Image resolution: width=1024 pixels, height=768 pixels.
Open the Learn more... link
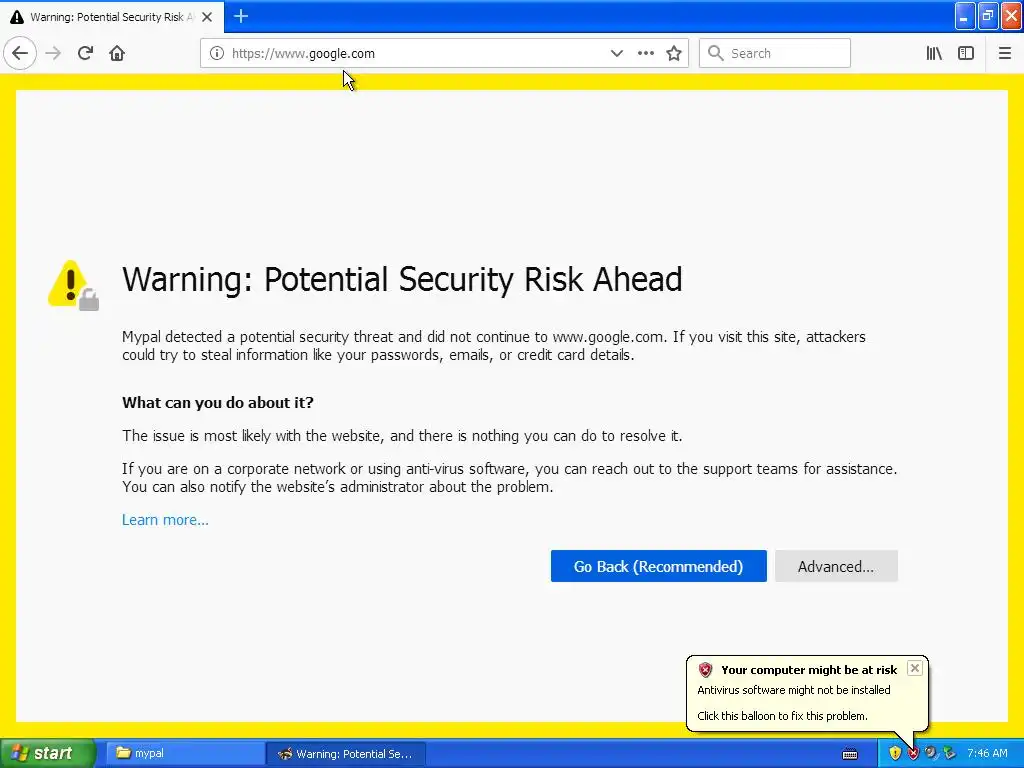click(x=165, y=520)
